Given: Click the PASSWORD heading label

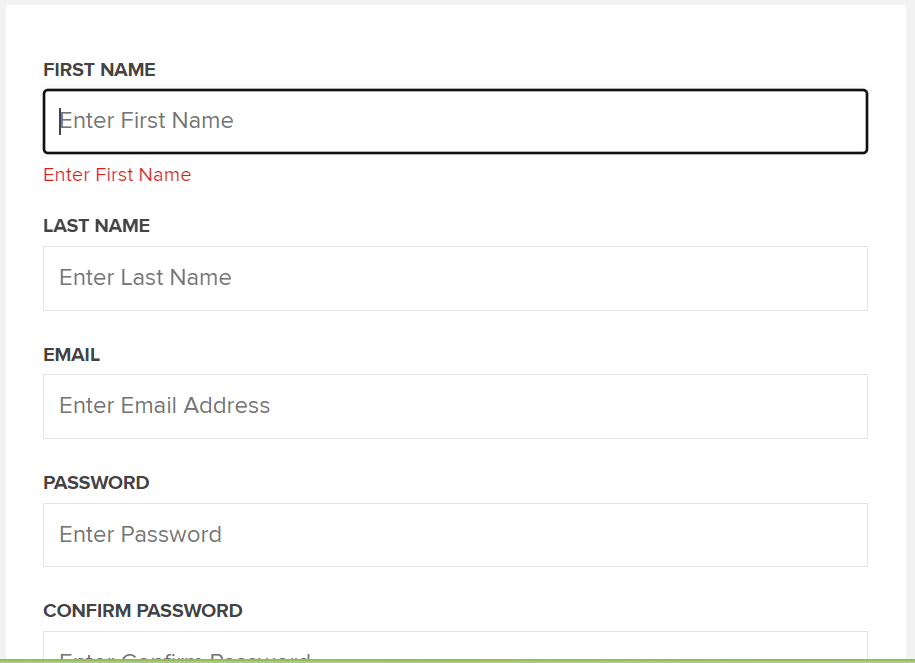Looking at the screenshot, I should click(x=96, y=483).
